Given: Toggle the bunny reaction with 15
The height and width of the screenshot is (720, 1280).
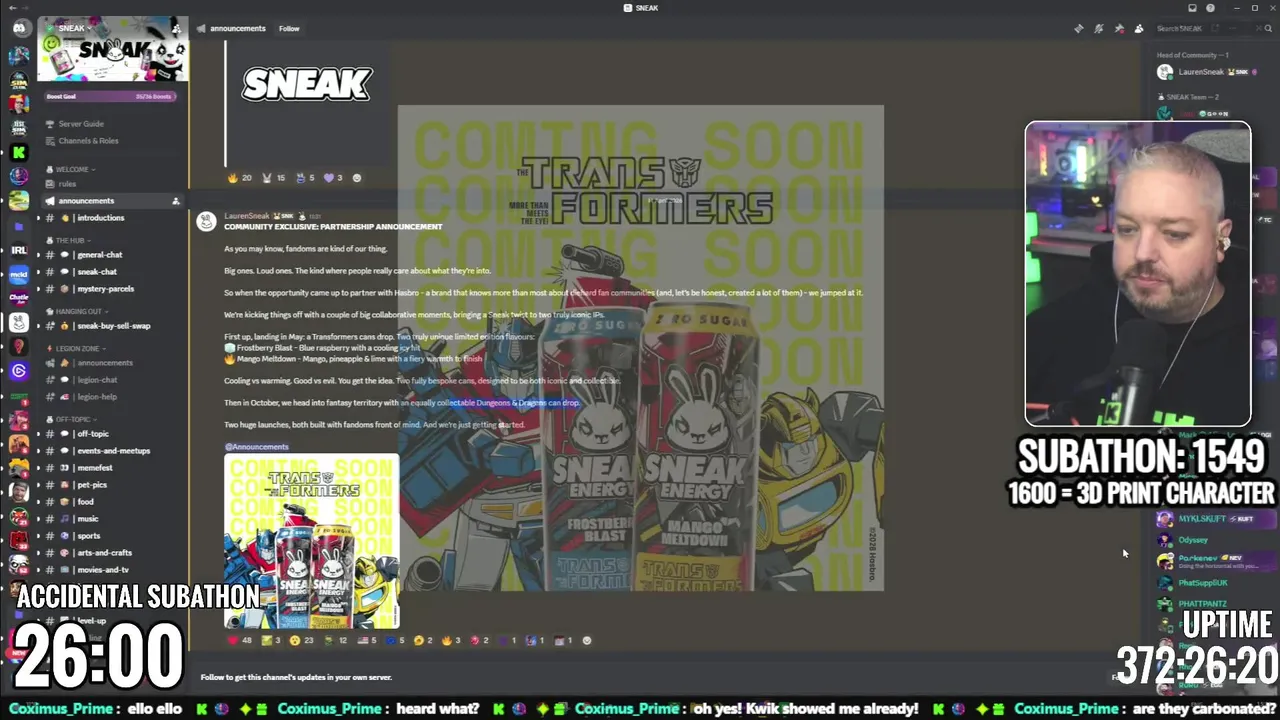Looking at the screenshot, I should [x=273, y=178].
